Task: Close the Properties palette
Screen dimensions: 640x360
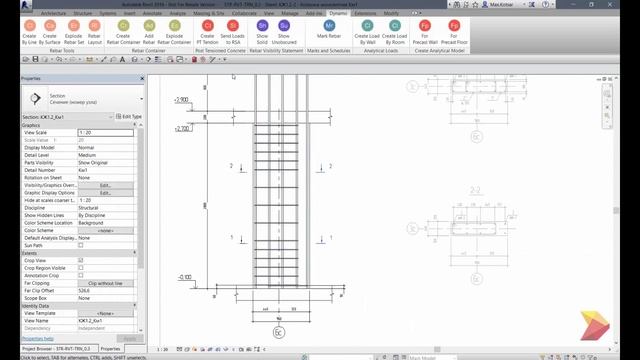Action: click(x=142, y=78)
